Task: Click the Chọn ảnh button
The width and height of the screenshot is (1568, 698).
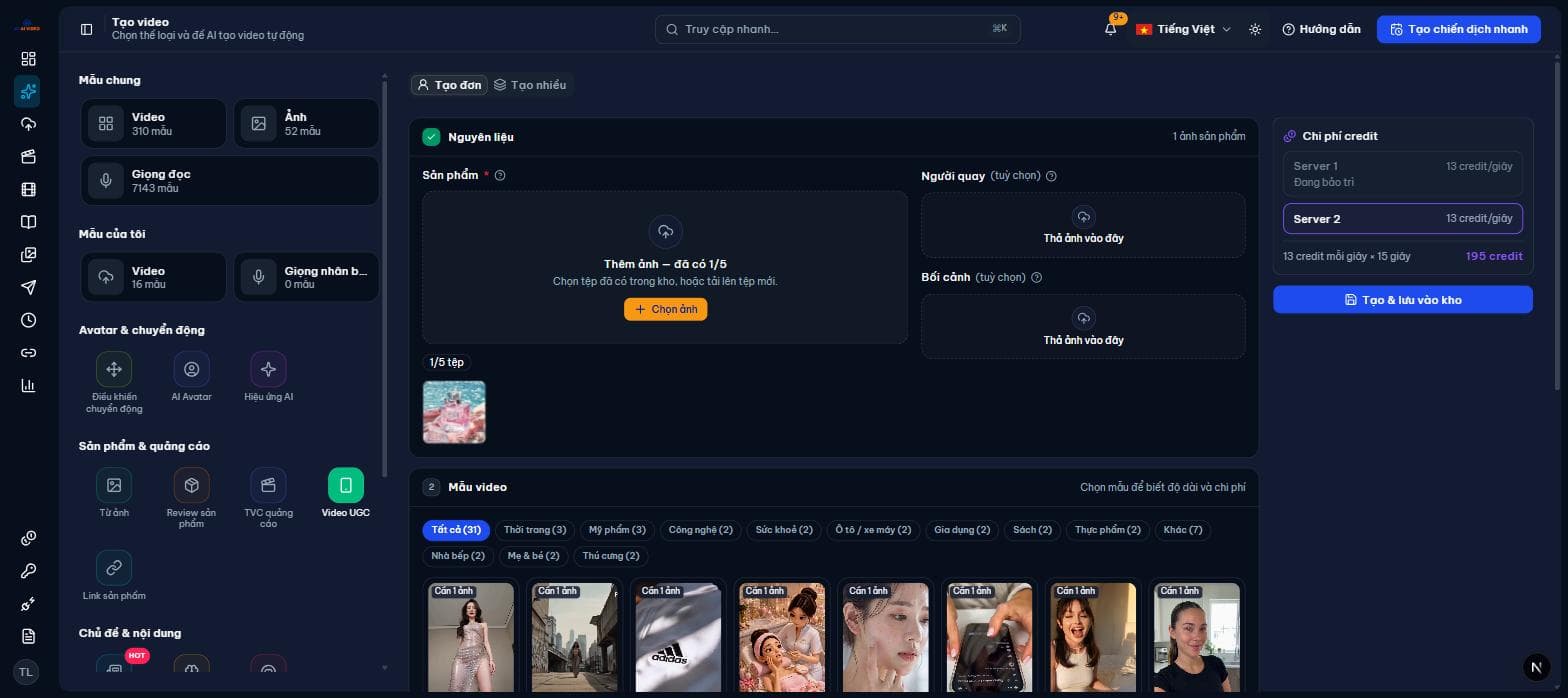Action: point(665,310)
